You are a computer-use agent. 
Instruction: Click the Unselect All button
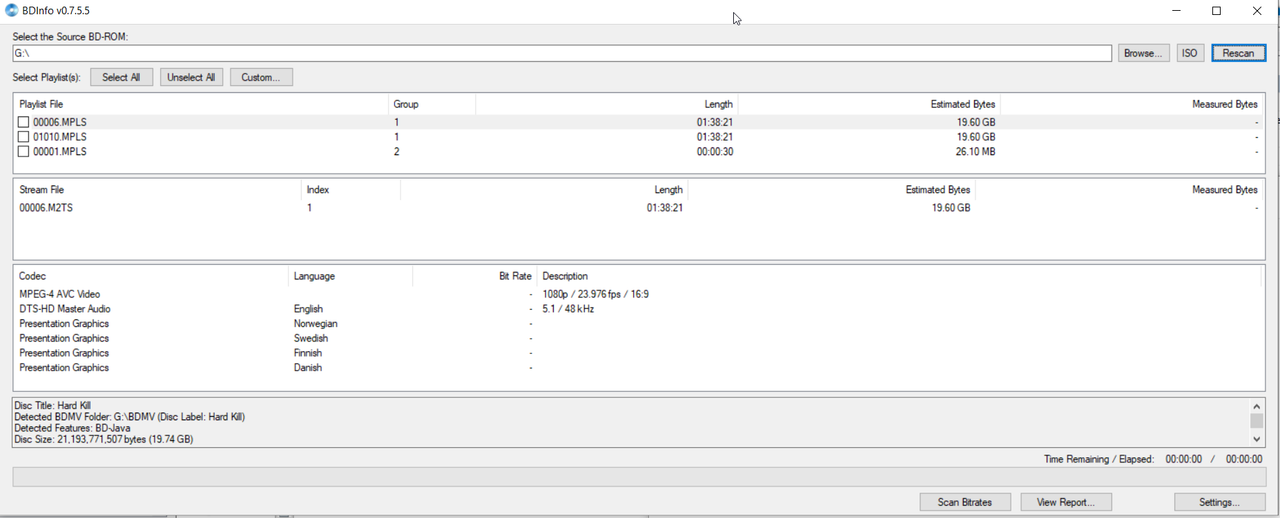(x=191, y=77)
